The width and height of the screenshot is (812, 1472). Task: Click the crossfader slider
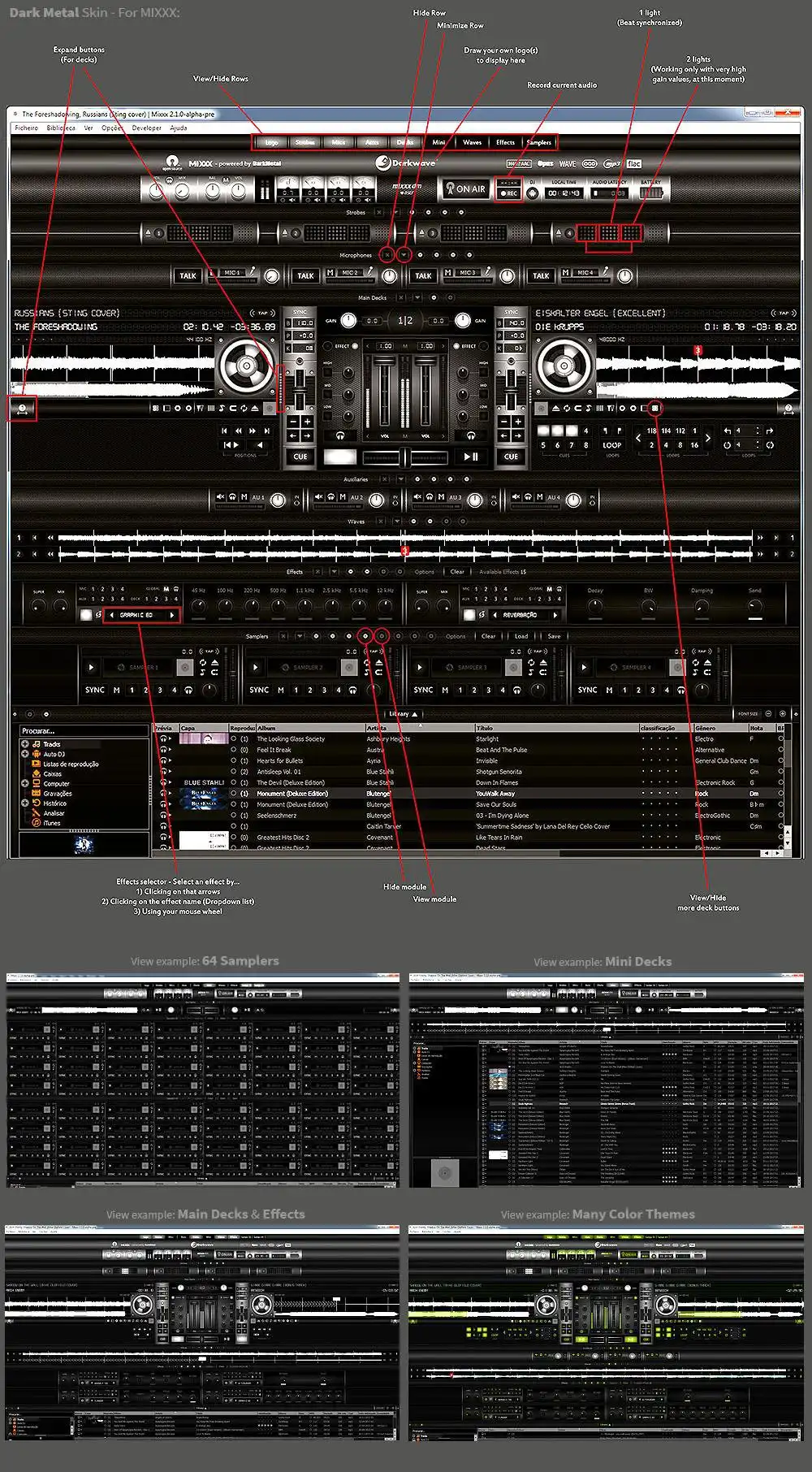click(x=404, y=457)
